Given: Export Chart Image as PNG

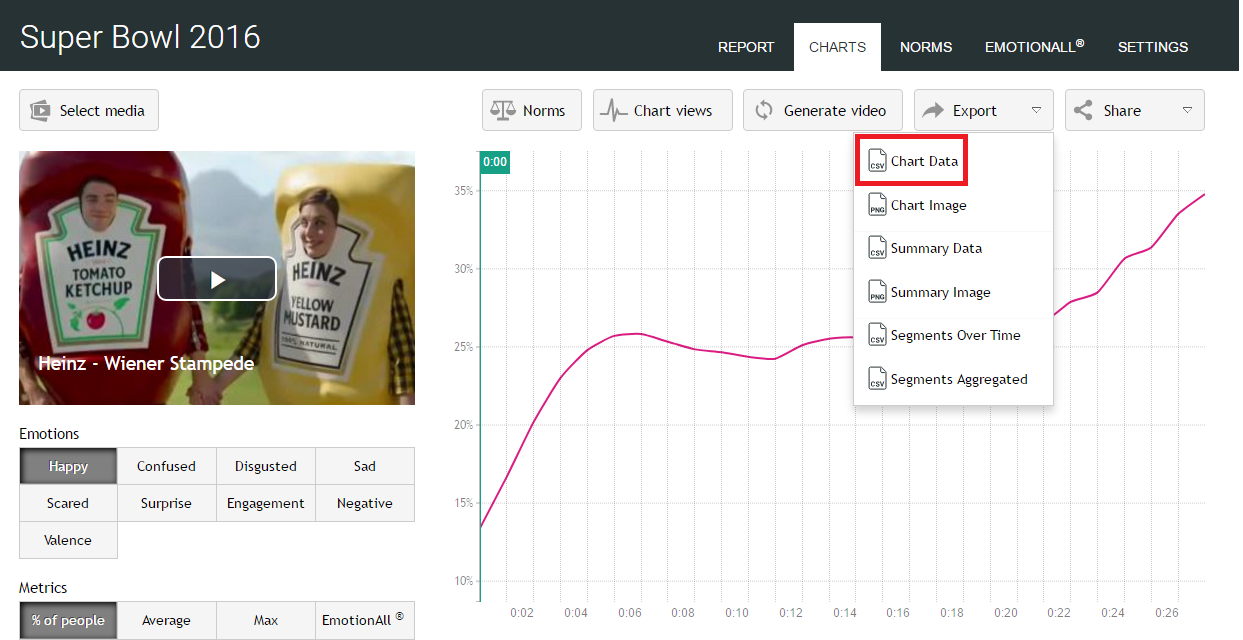Looking at the screenshot, I should point(953,205).
